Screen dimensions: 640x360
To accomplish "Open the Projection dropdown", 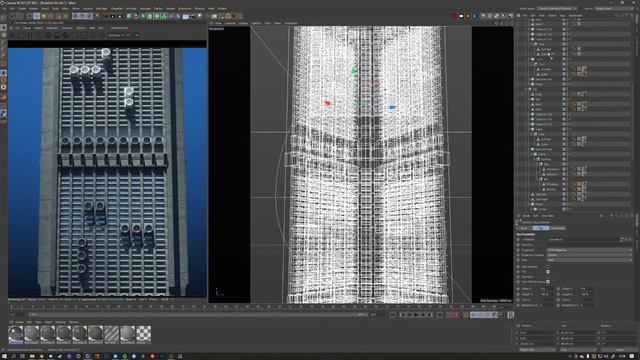I will 589,250.
